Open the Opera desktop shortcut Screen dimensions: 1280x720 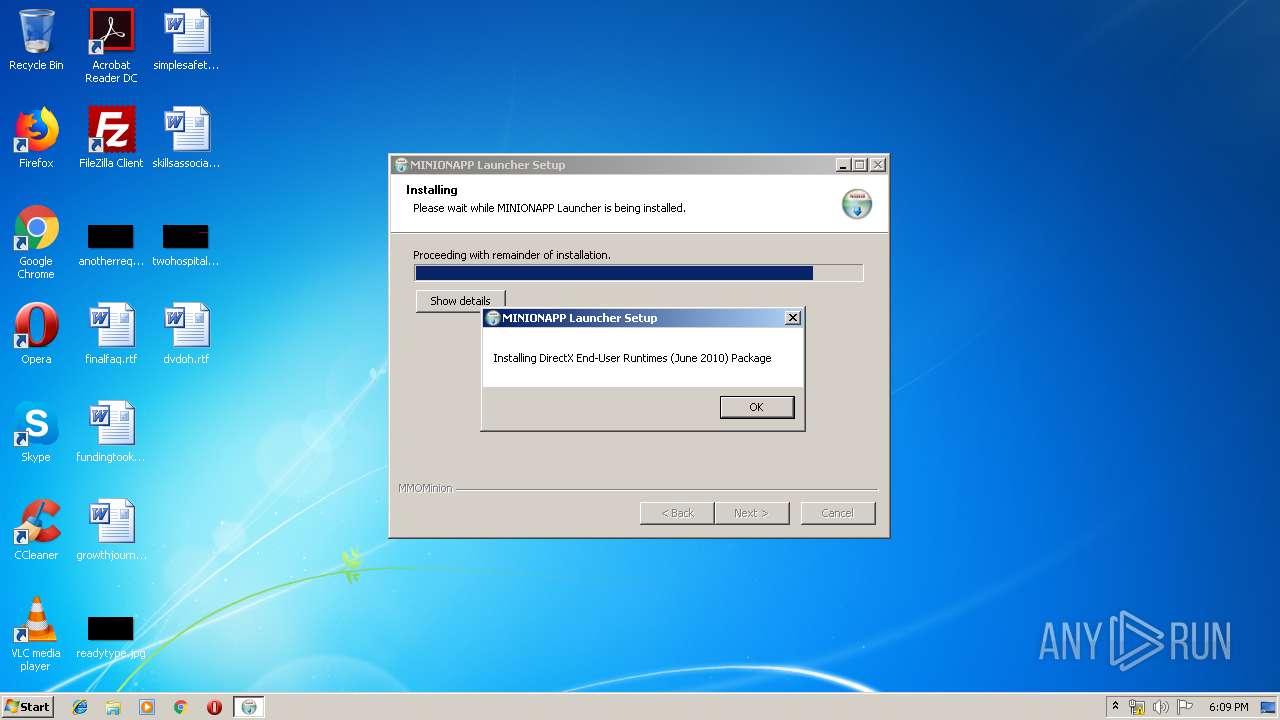click(x=36, y=334)
